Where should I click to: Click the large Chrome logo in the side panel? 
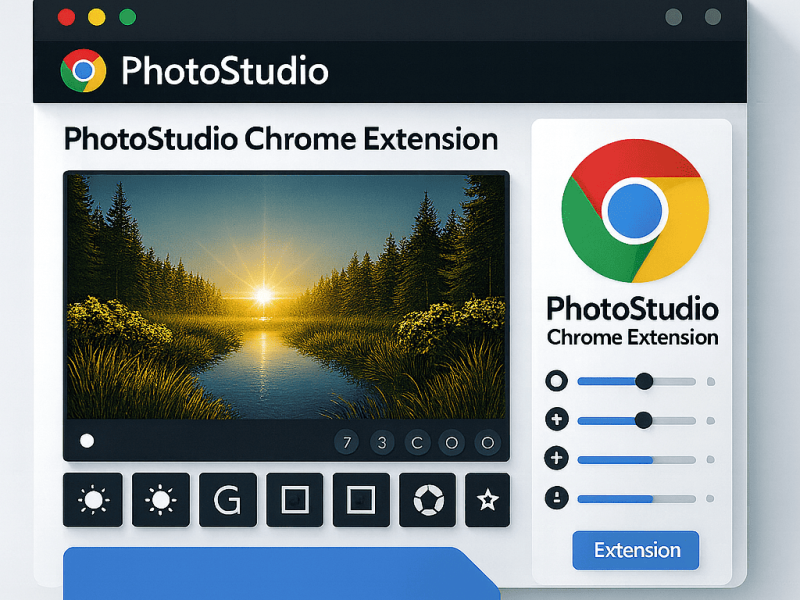[635, 210]
